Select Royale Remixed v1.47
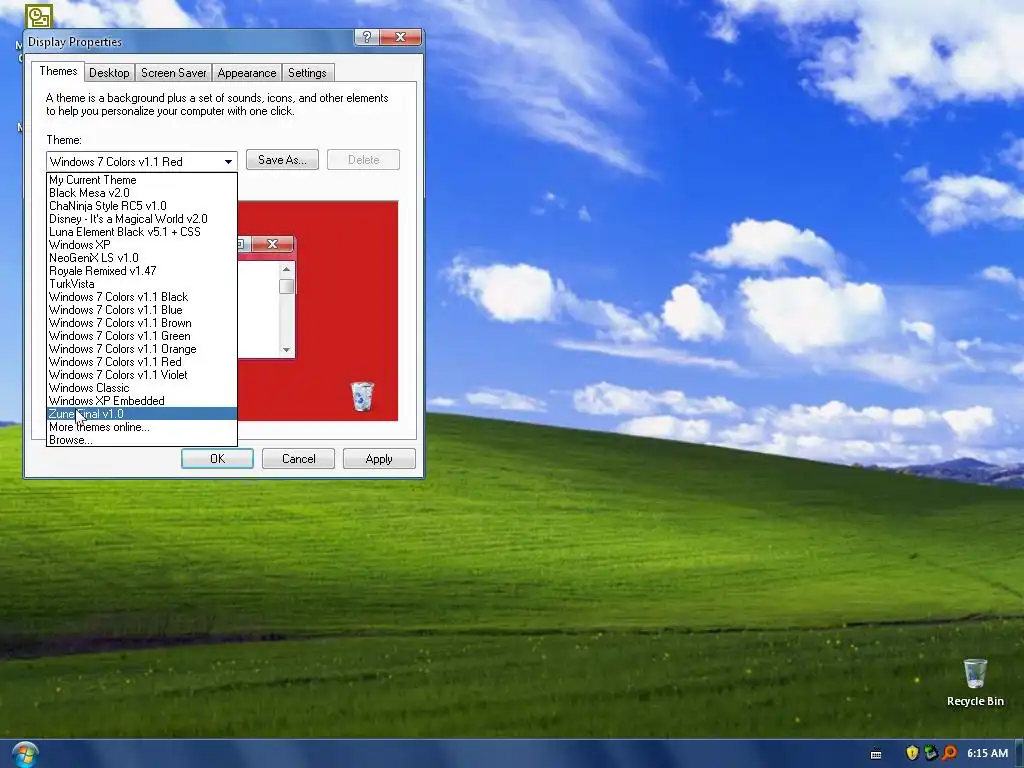The height and width of the screenshot is (768, 1024). tap(142, 271)
